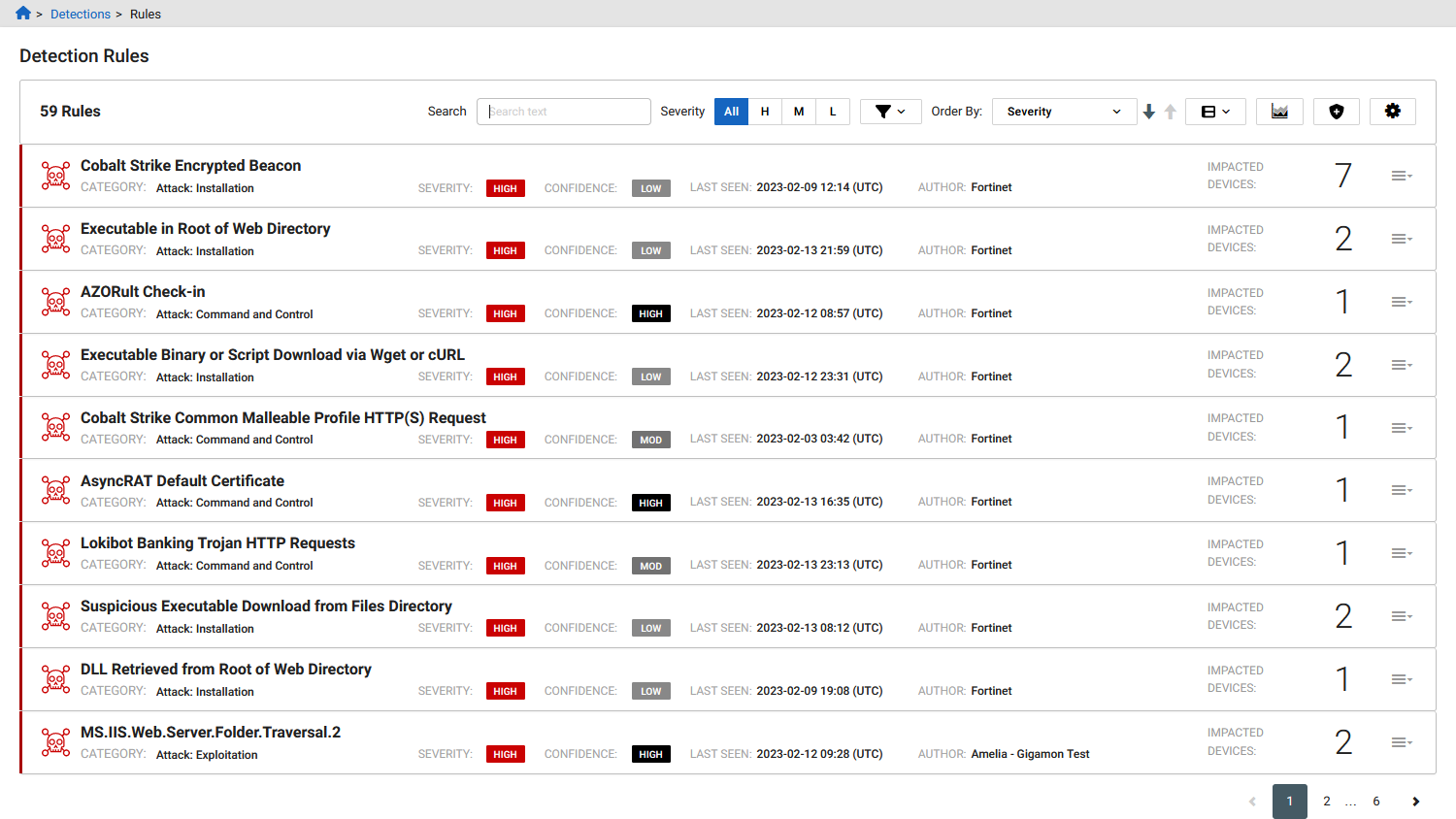
Task: Click the descending sort arrow
Action: click(x=1147, y=111)
